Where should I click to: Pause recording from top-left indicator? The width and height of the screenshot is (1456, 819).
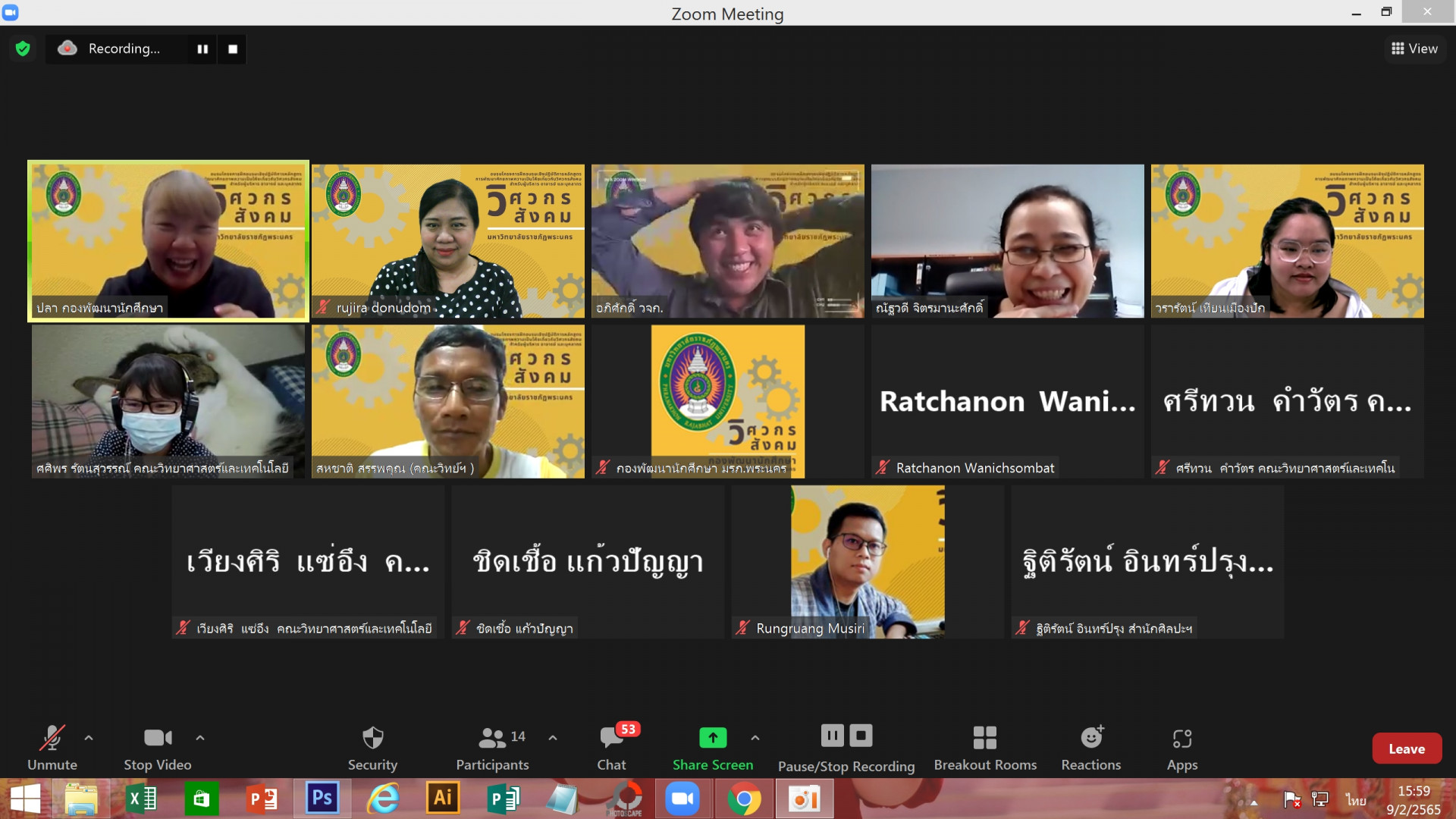coord(202,49)
